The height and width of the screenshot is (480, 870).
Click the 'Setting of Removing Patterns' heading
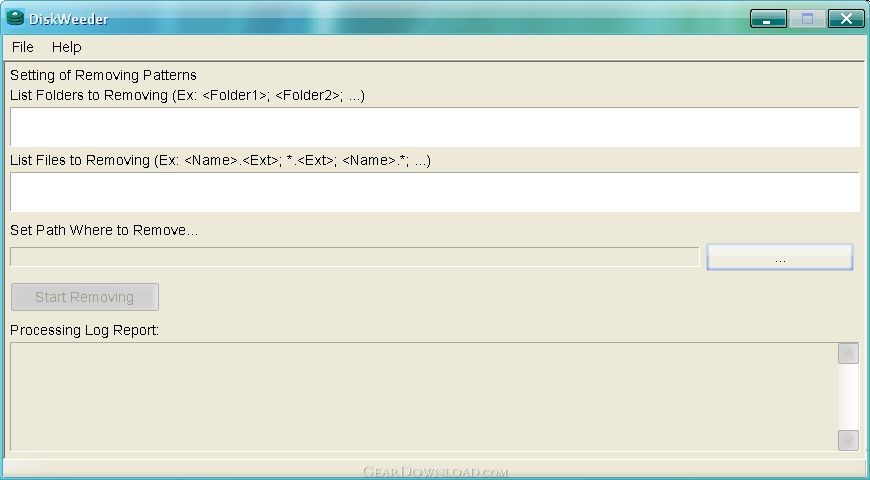[x=103, y=75]
